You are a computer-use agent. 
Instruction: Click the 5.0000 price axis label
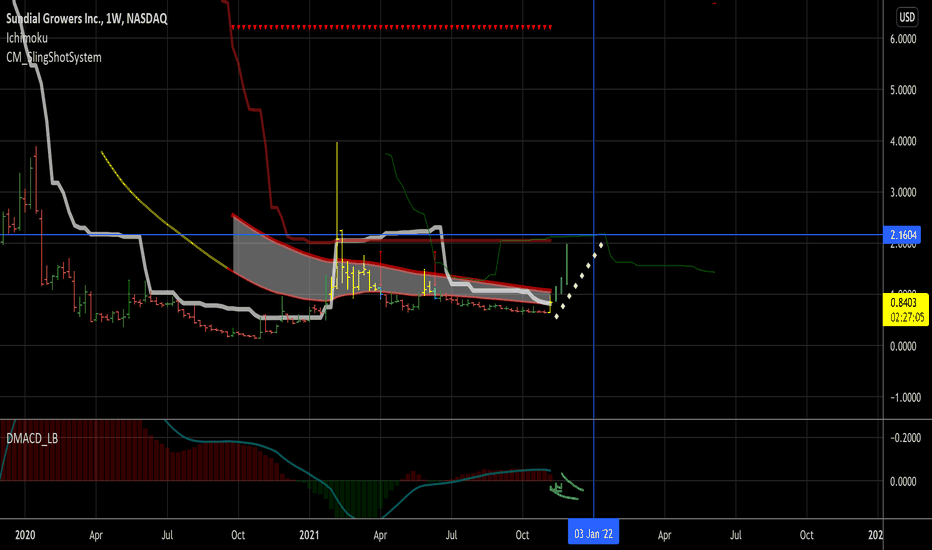point(903,90)
